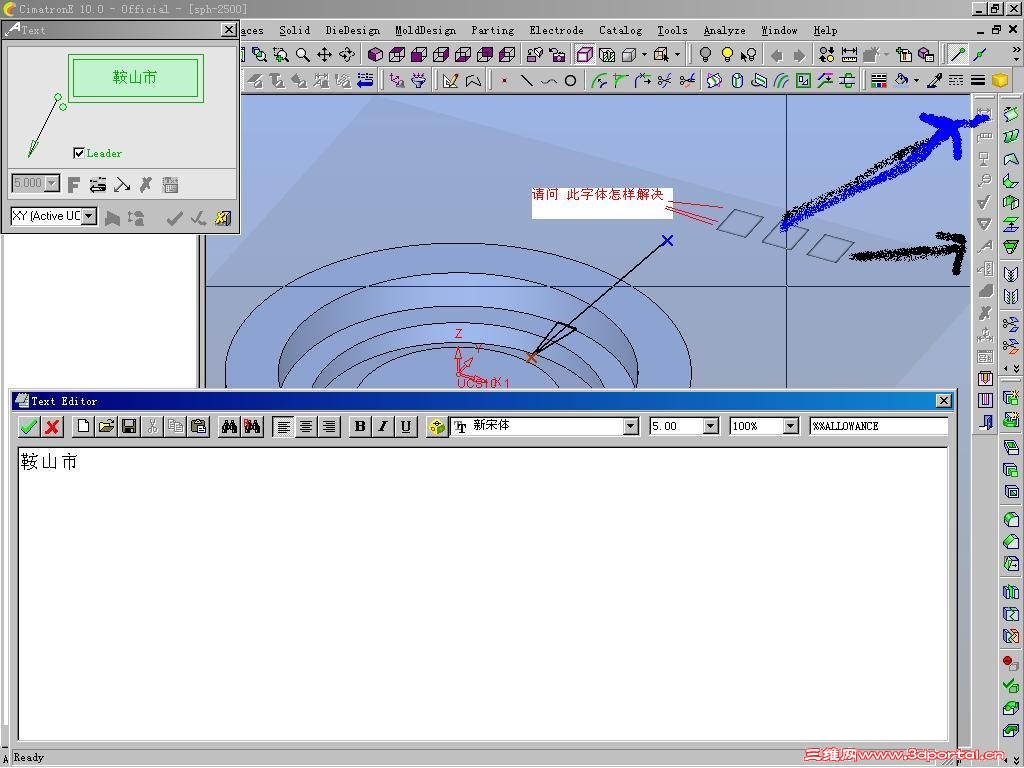The height and width of the screenshot is (768, 1024).
Task: Paste clipboard icon in Text Editor toolbar
Action: tap(199, 426)
